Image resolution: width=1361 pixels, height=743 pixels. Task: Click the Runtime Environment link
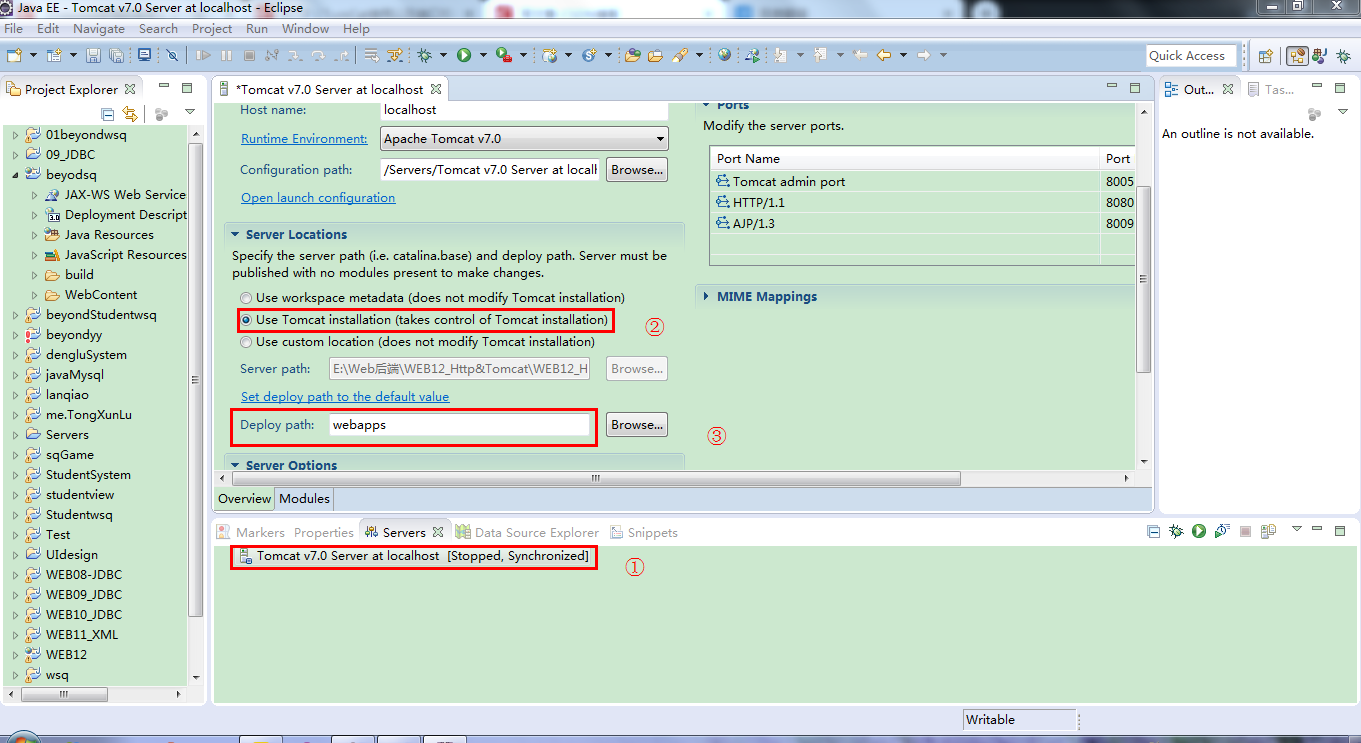304,139
